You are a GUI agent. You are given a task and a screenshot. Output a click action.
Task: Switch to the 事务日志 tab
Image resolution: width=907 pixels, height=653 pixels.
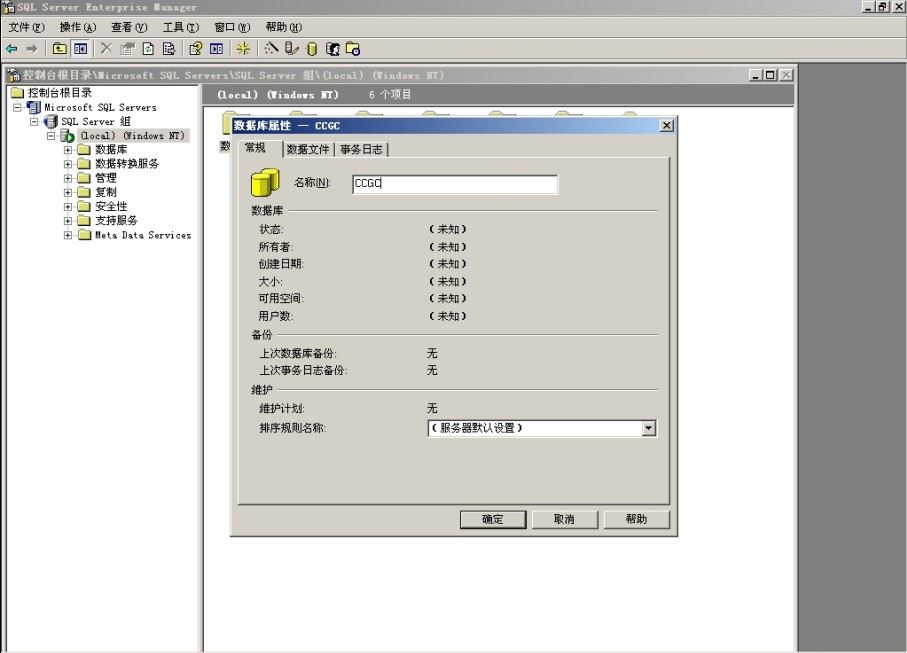pyautogui.click(x=361, y=149)
